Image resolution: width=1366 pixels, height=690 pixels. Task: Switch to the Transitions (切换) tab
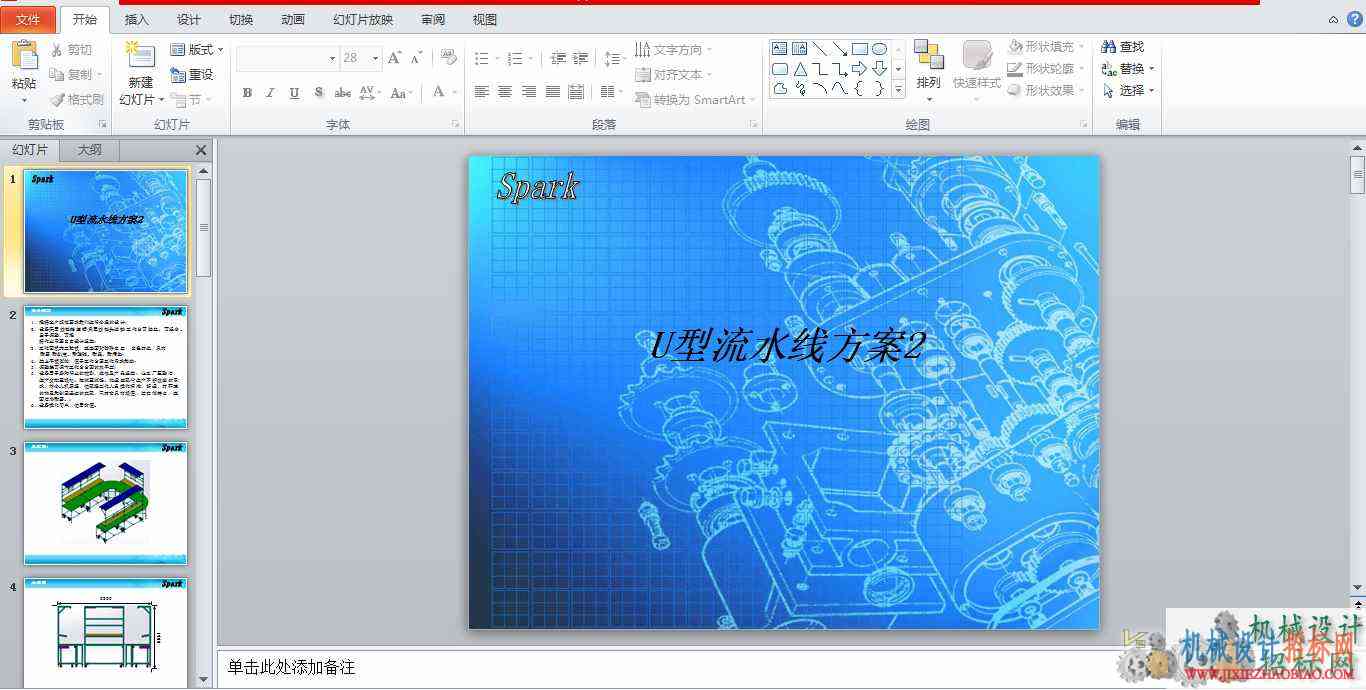coord(240,20)
